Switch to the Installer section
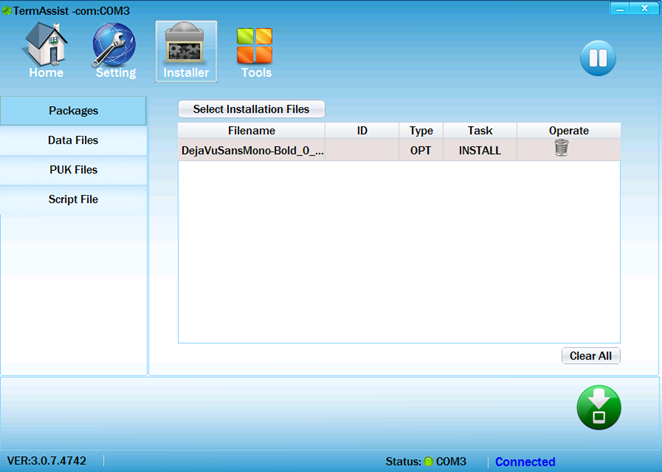This screenshot has height=472, width=662. coord(186,51)
